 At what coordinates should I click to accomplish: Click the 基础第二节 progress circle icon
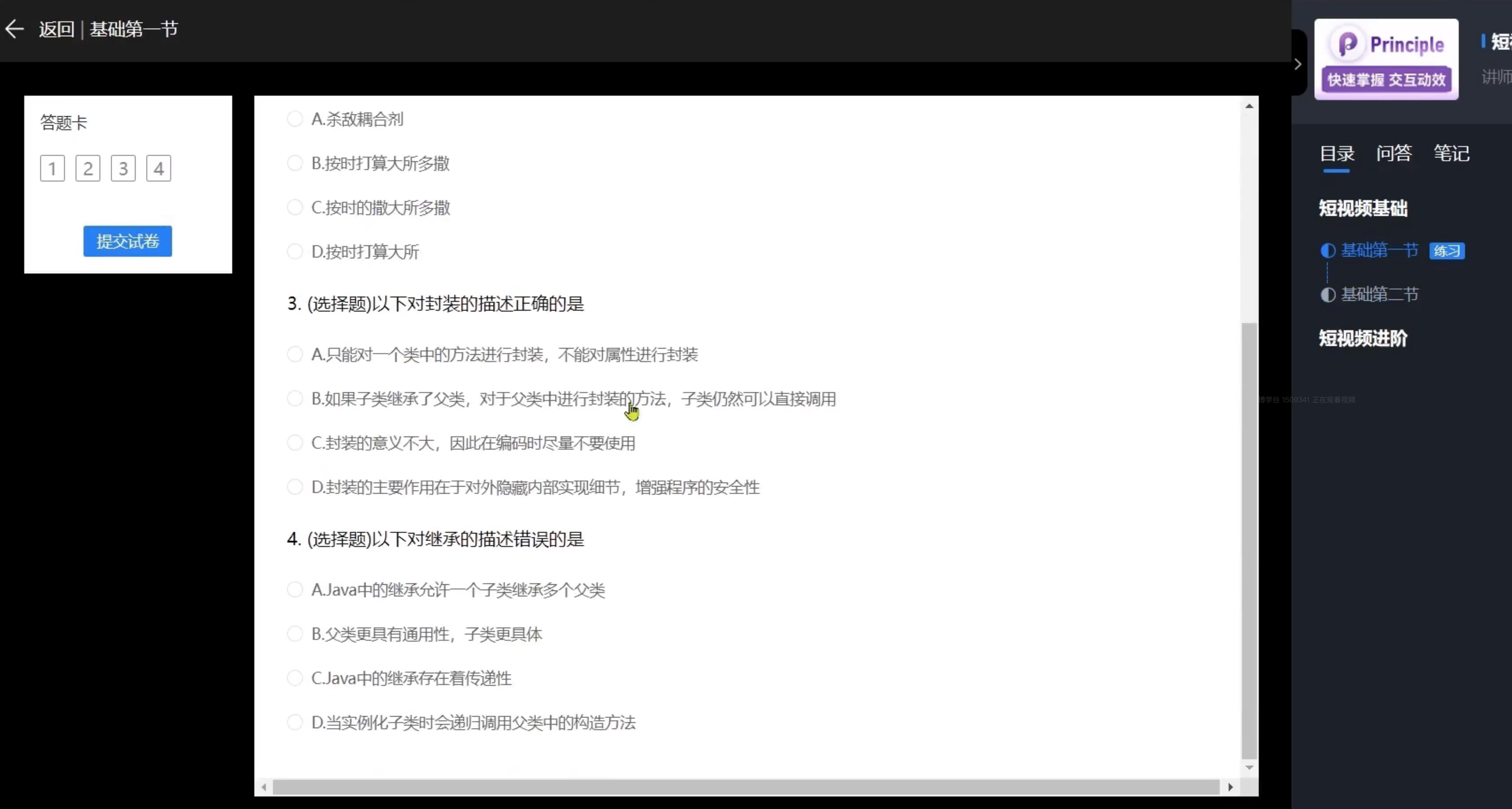click(x=1328, y=295)
